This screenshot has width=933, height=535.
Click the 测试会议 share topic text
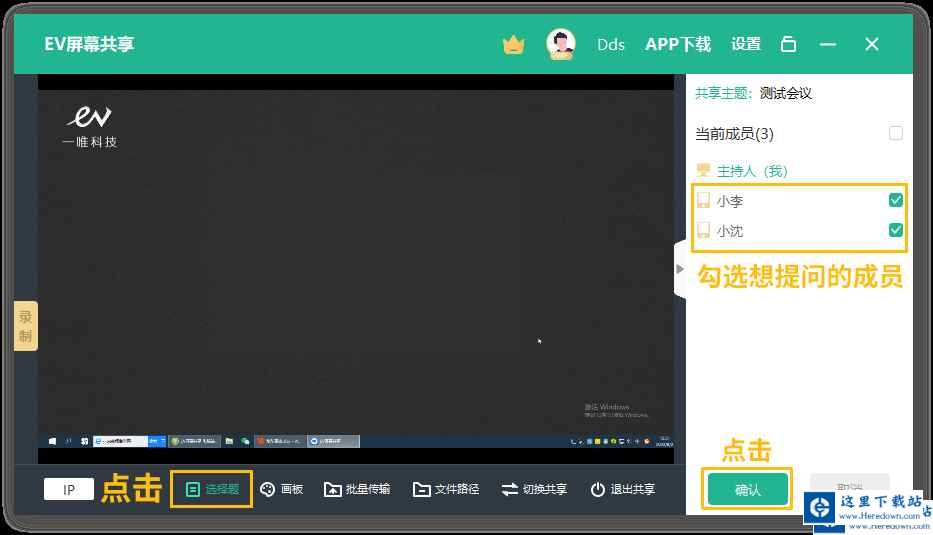click(785, 93)
